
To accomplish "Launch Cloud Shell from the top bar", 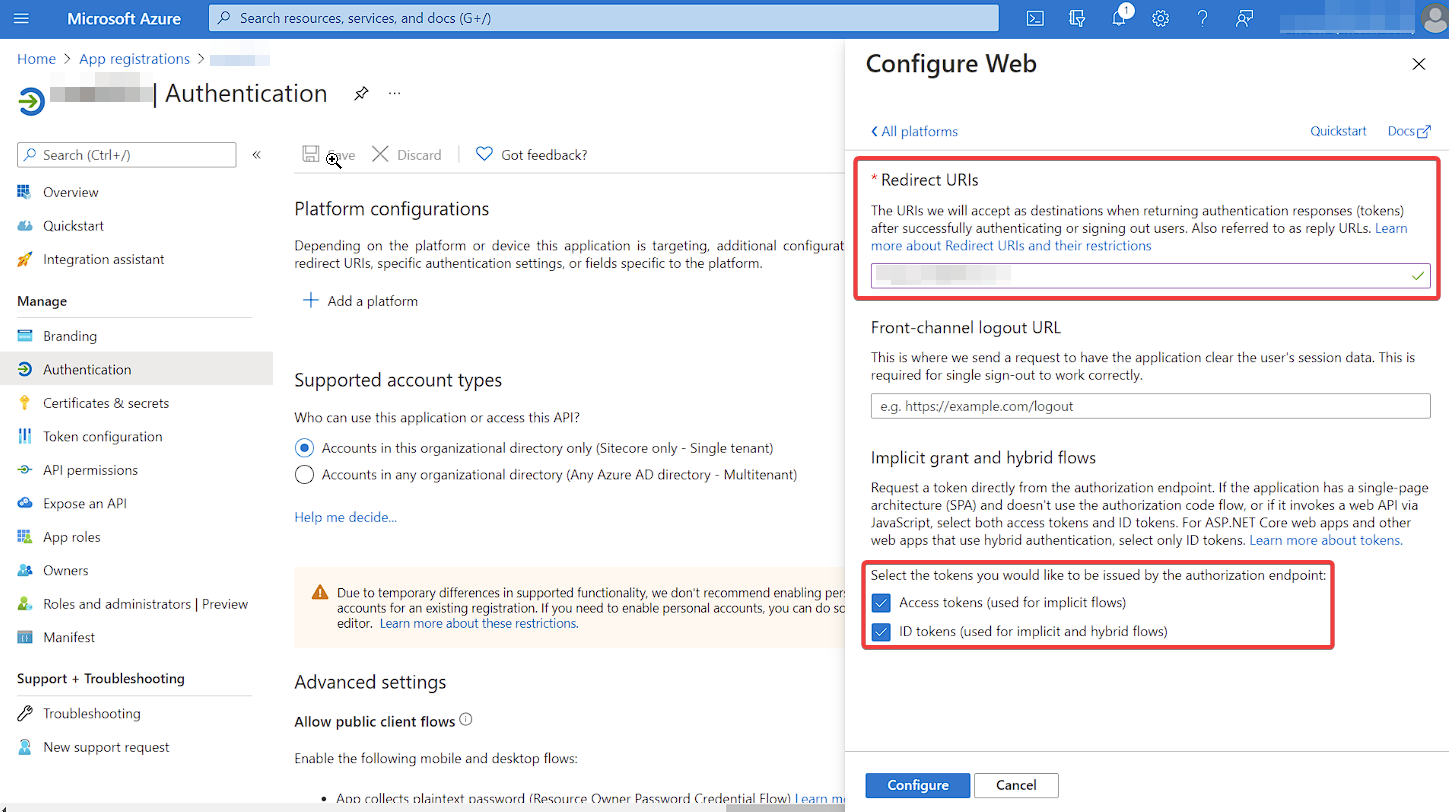I will click(1036, 18).
